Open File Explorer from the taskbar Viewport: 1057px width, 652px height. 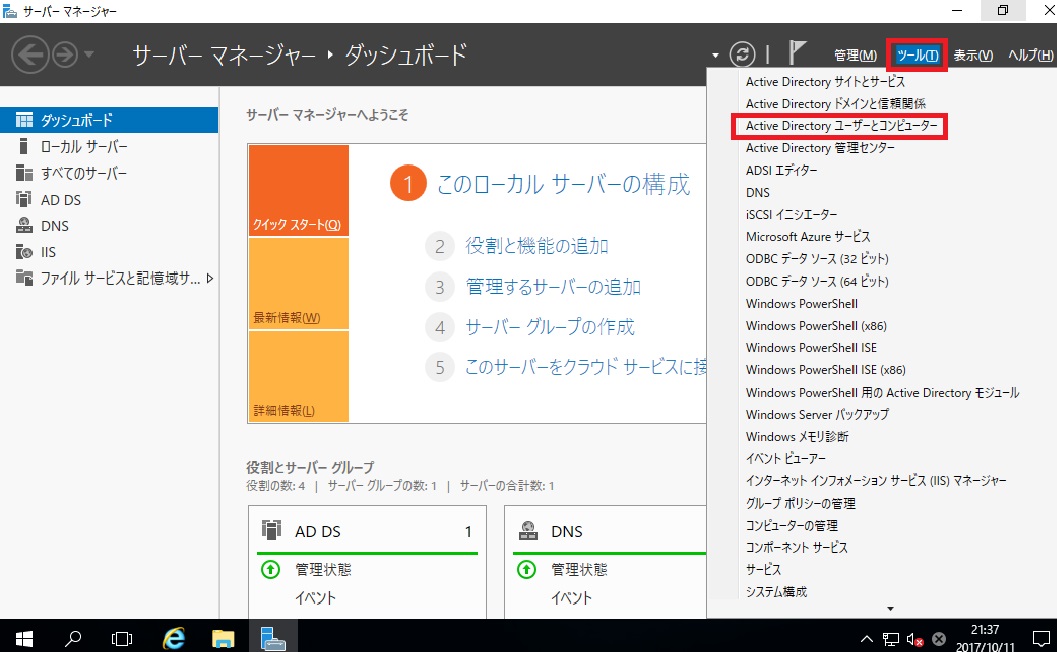(223, 637)
